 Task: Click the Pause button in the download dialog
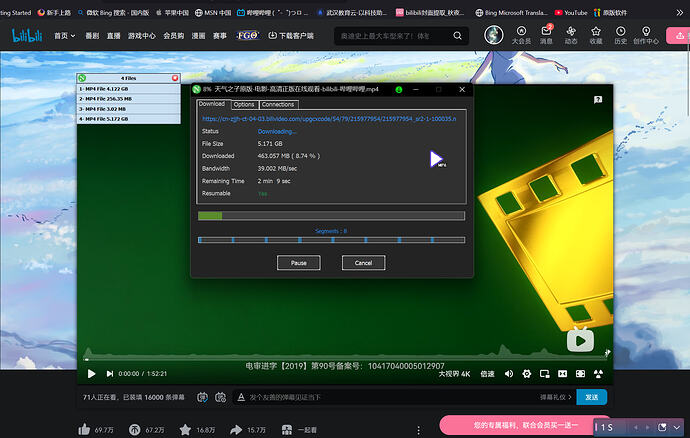click(x=299, y=263)
